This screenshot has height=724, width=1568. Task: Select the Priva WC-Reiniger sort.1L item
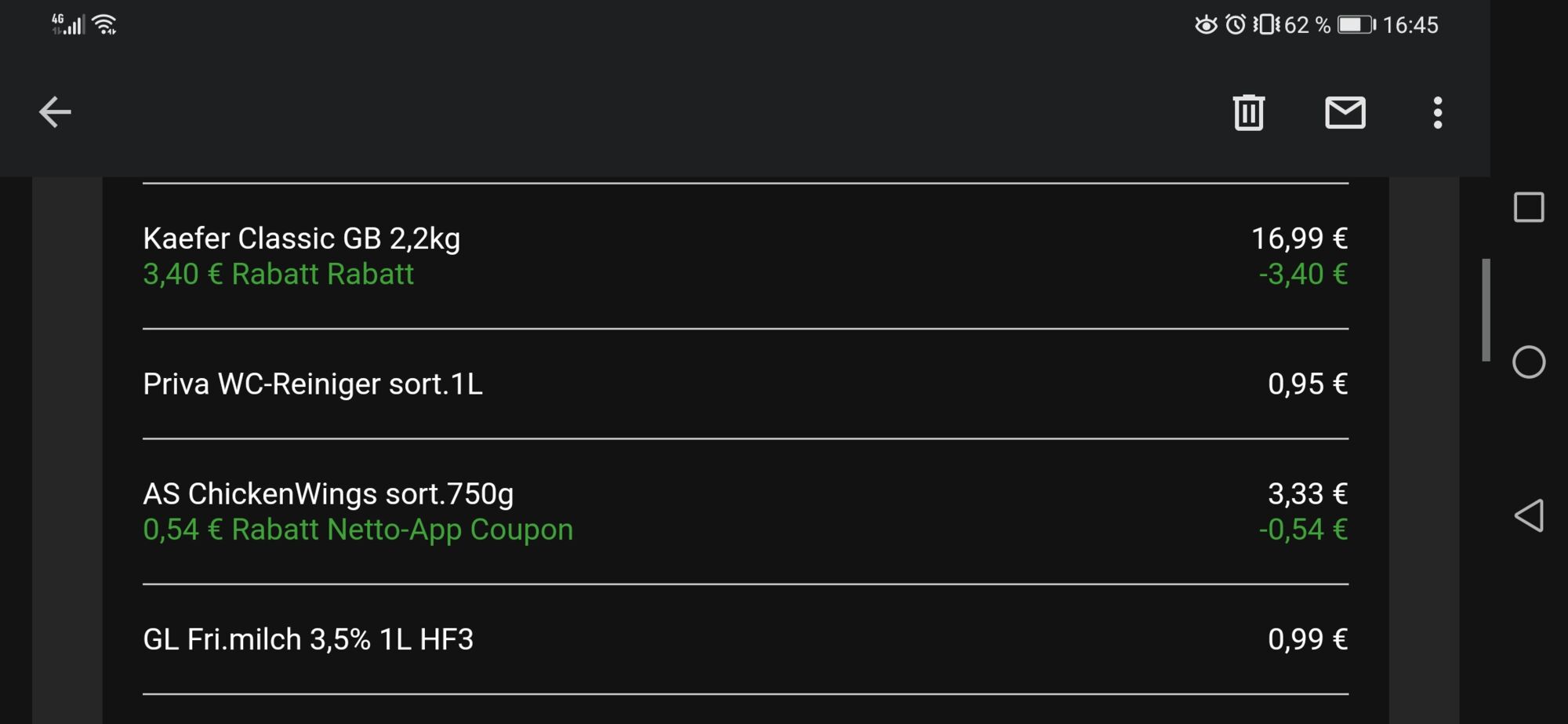pyautogui.click(x=746, y=384)
